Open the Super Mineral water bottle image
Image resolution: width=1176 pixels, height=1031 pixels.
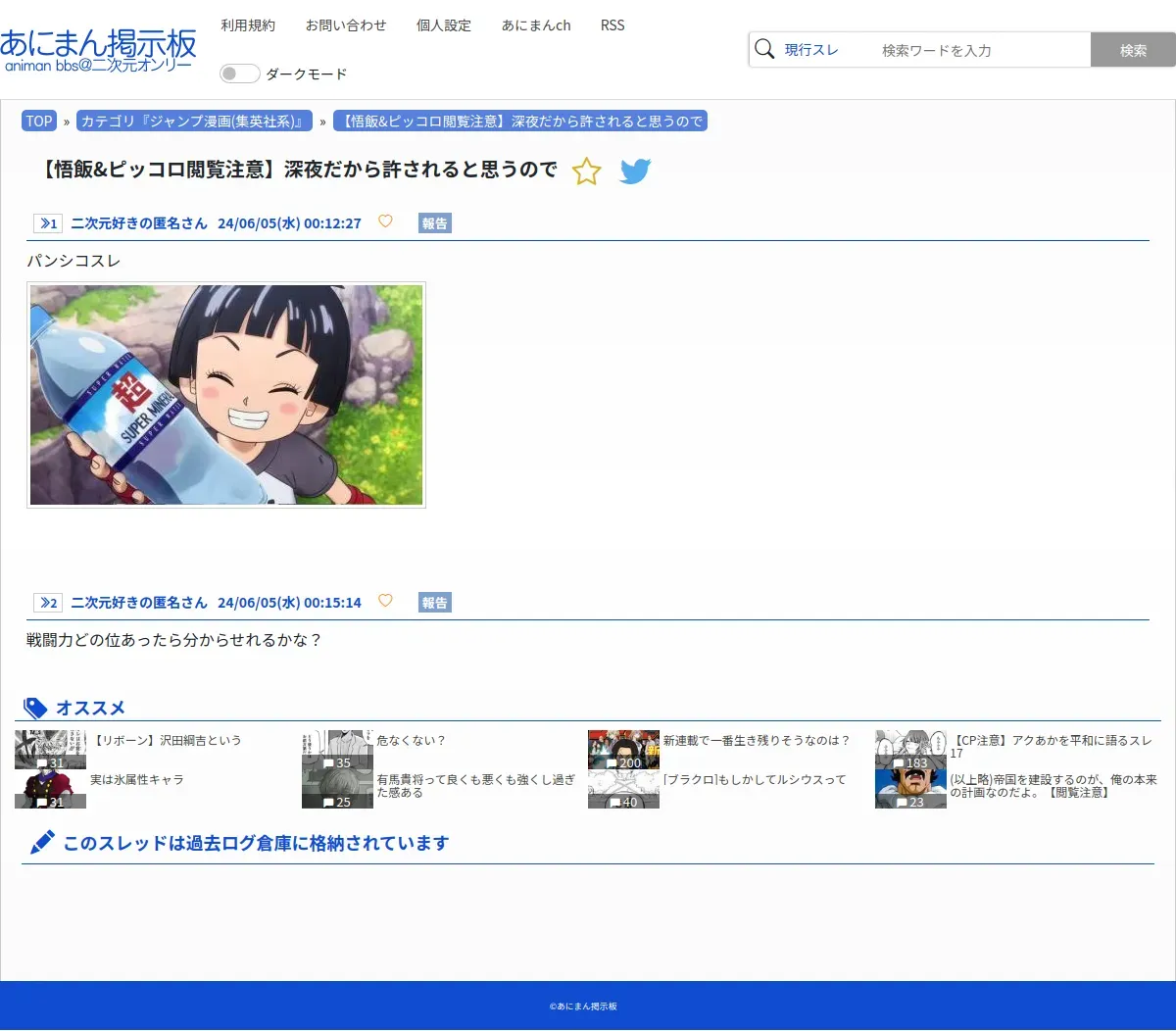tap(226, 395)
